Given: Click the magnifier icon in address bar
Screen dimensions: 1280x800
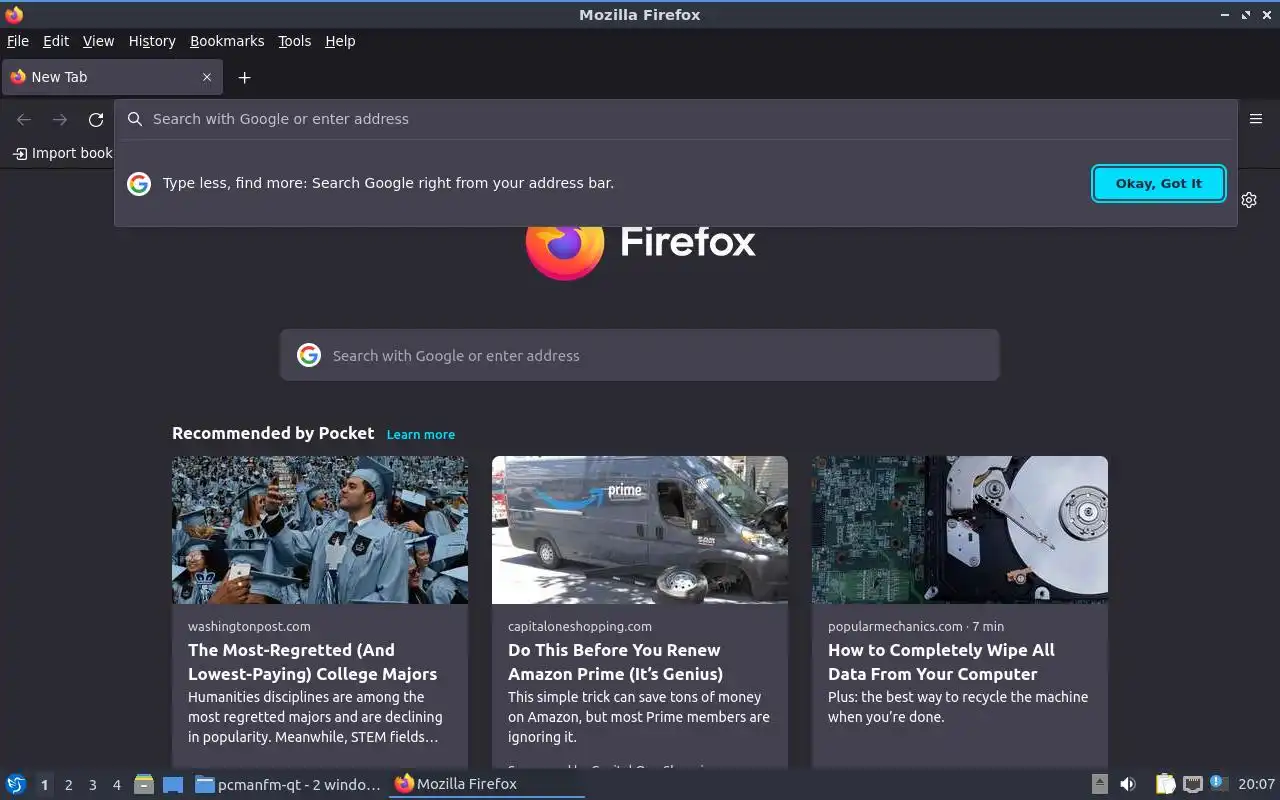Looking at the screenshot, I should click(x=135, y=119).
